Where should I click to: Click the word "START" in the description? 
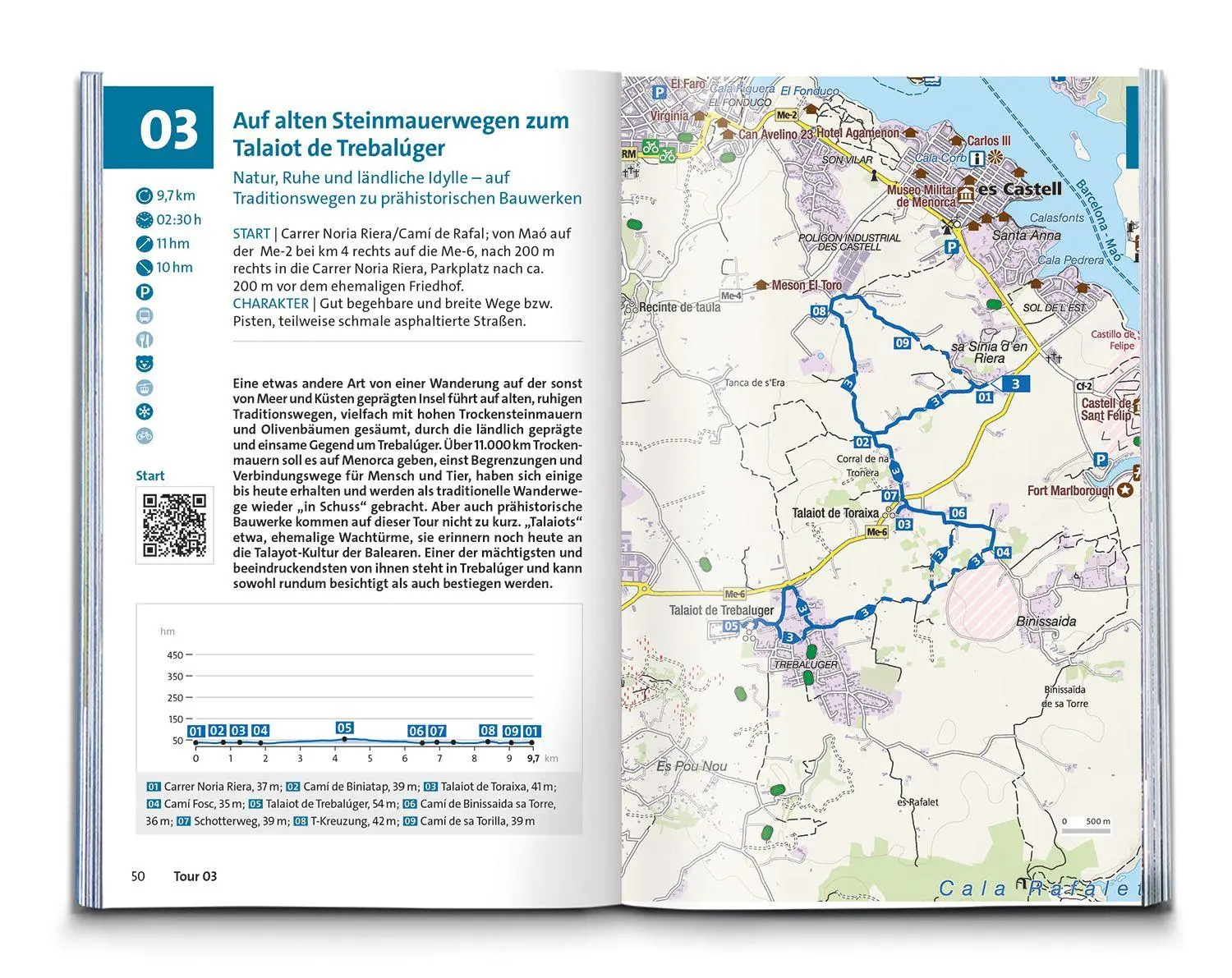click(x=251, y=233)
